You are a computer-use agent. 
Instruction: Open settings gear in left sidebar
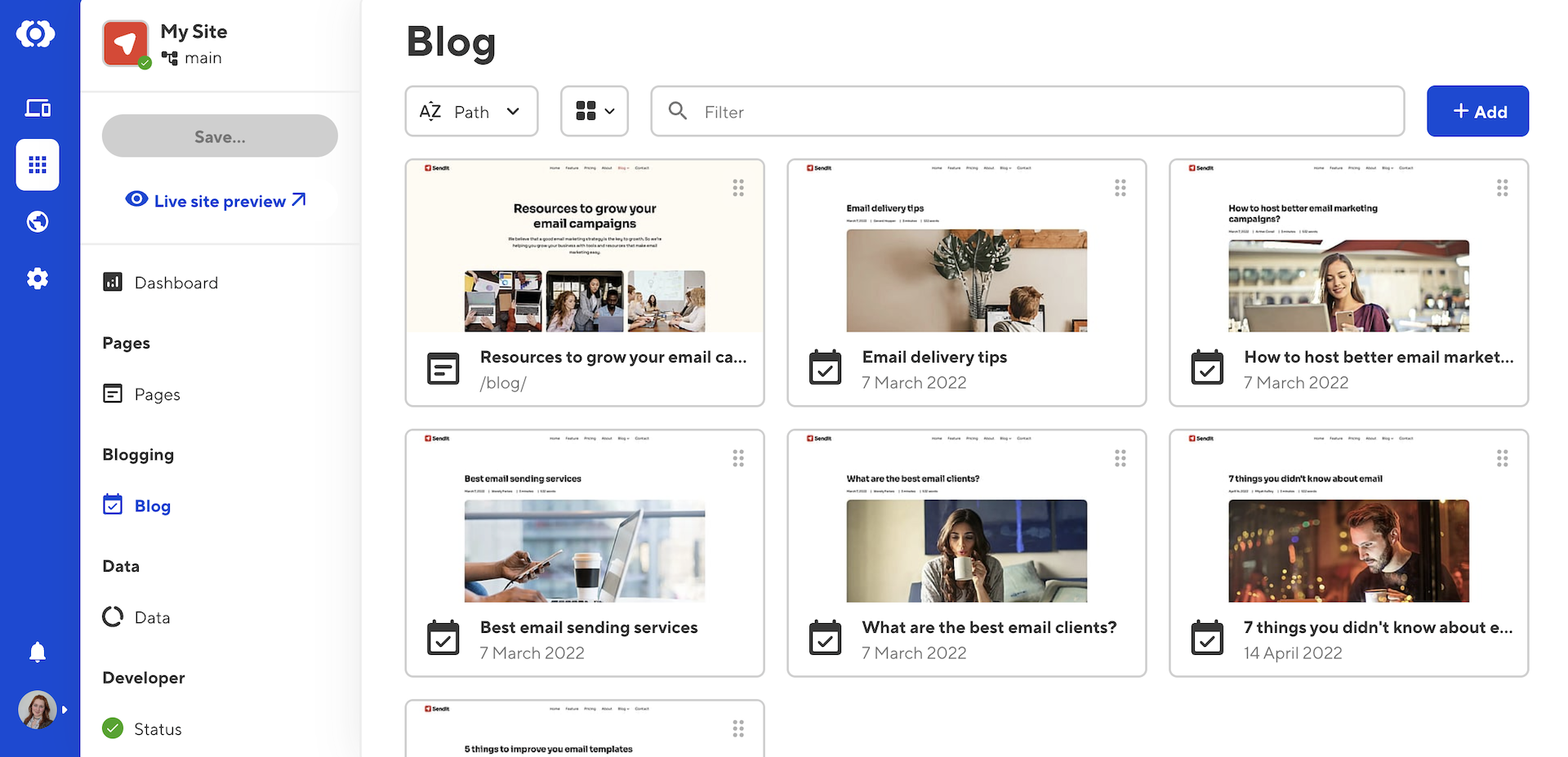point(38,279)
